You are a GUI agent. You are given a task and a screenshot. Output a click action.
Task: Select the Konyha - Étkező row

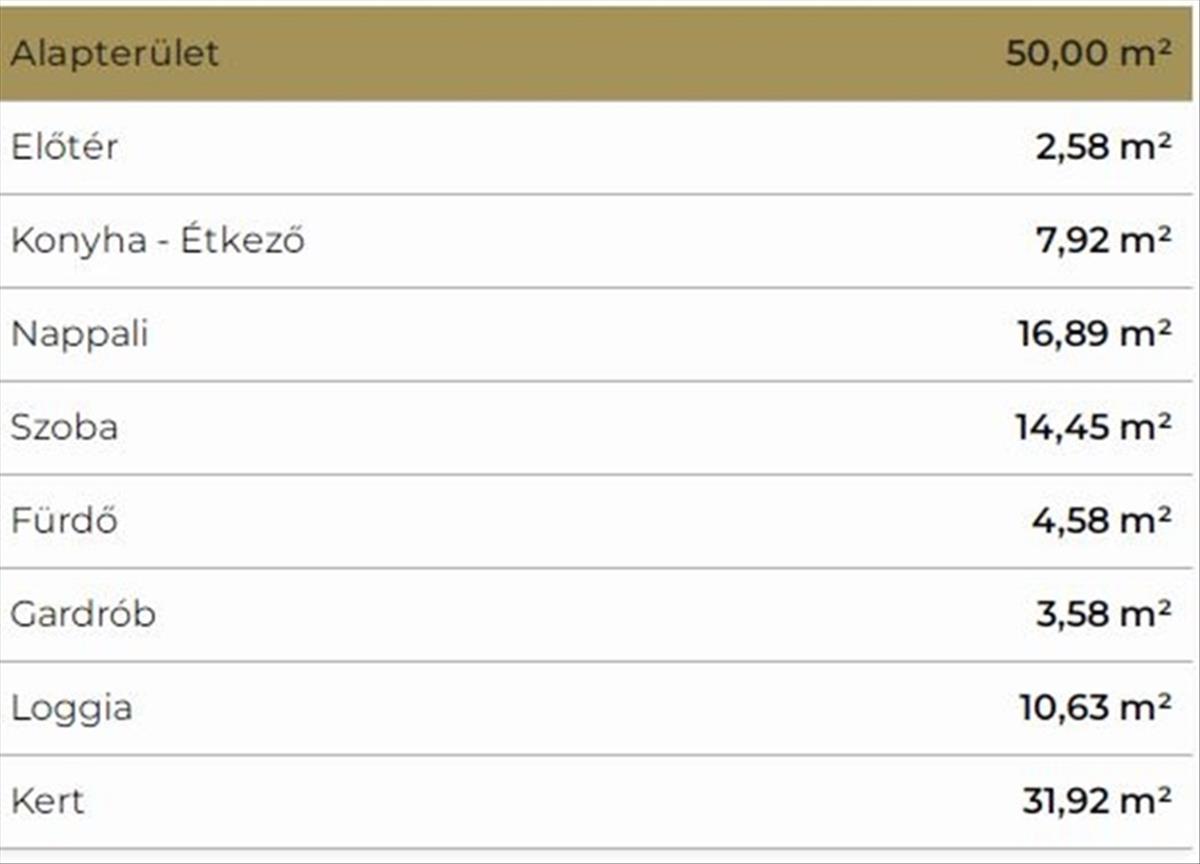(x=157, y=241)
